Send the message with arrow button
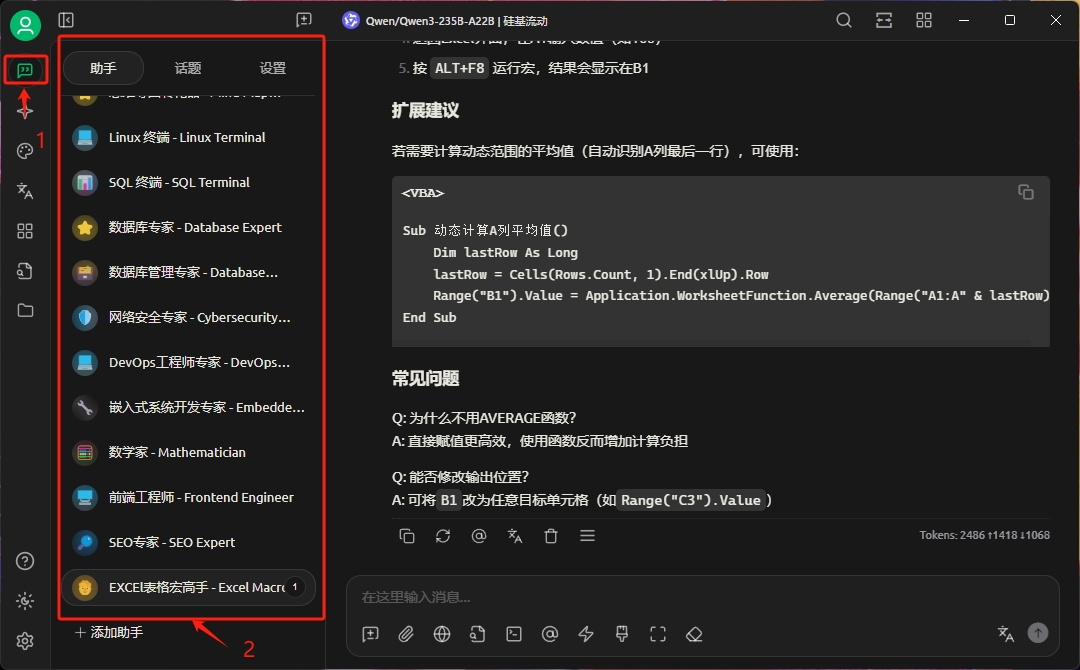 (x=1038, y=633)
